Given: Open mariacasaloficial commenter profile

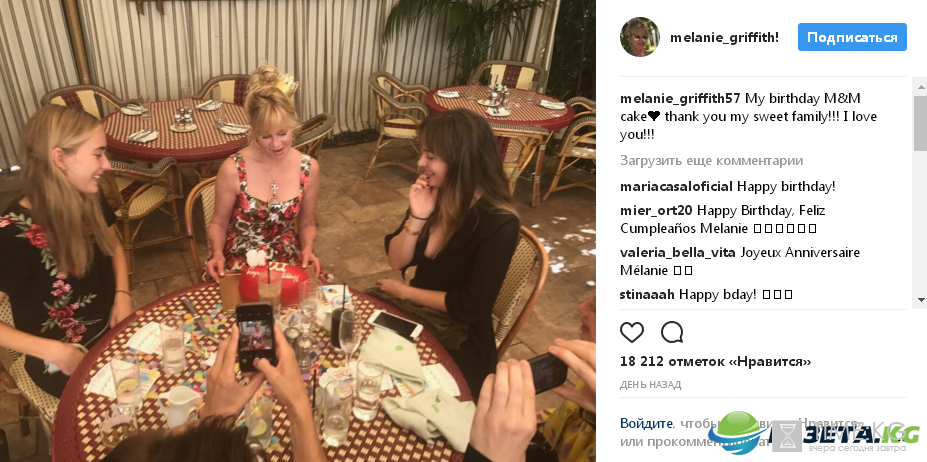Looking at the screenshot, I should click(x=677, y=187).
